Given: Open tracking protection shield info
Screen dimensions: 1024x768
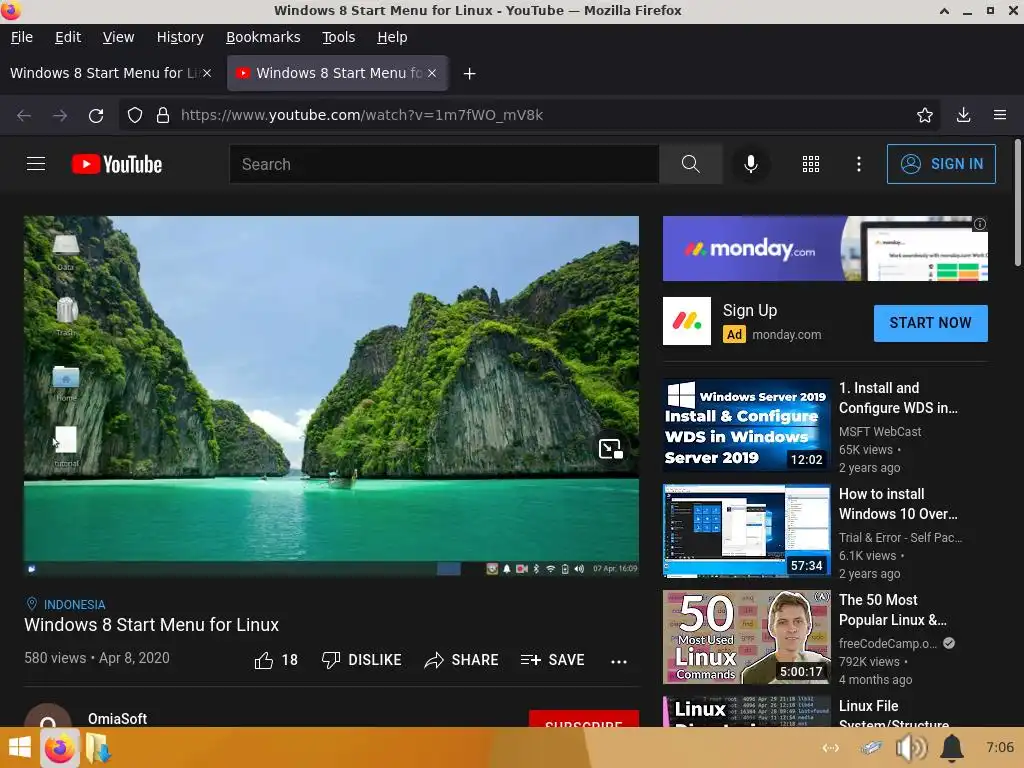Looking at the screenshot, I should [135, 116].
